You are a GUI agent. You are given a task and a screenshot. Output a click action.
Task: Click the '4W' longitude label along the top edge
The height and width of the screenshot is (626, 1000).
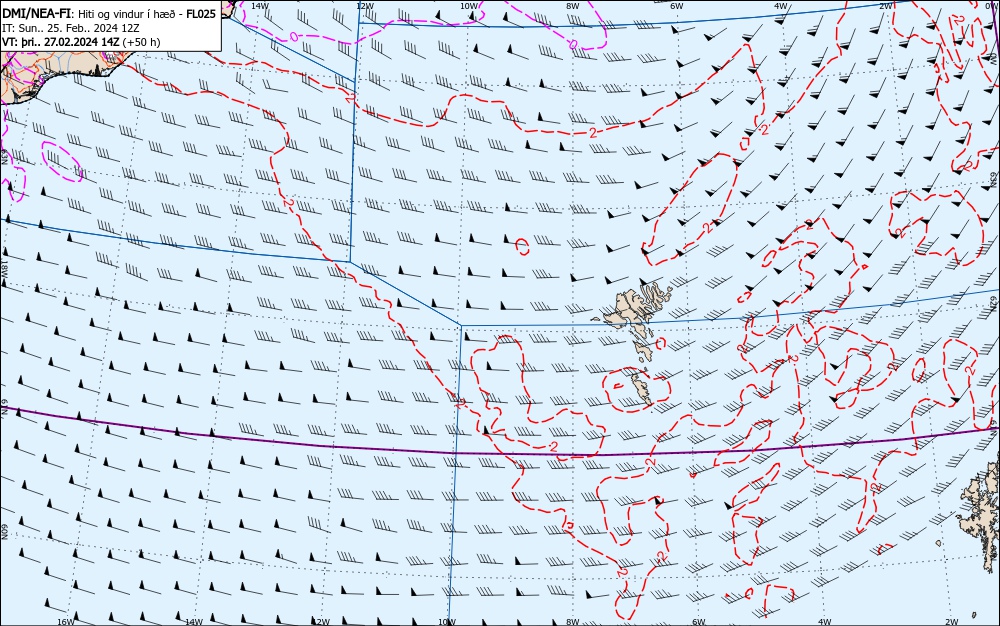[781, 6]
